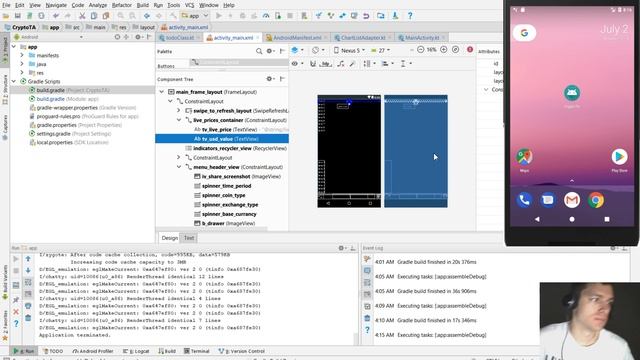Click the green Run app play icon

pos(219,16)
